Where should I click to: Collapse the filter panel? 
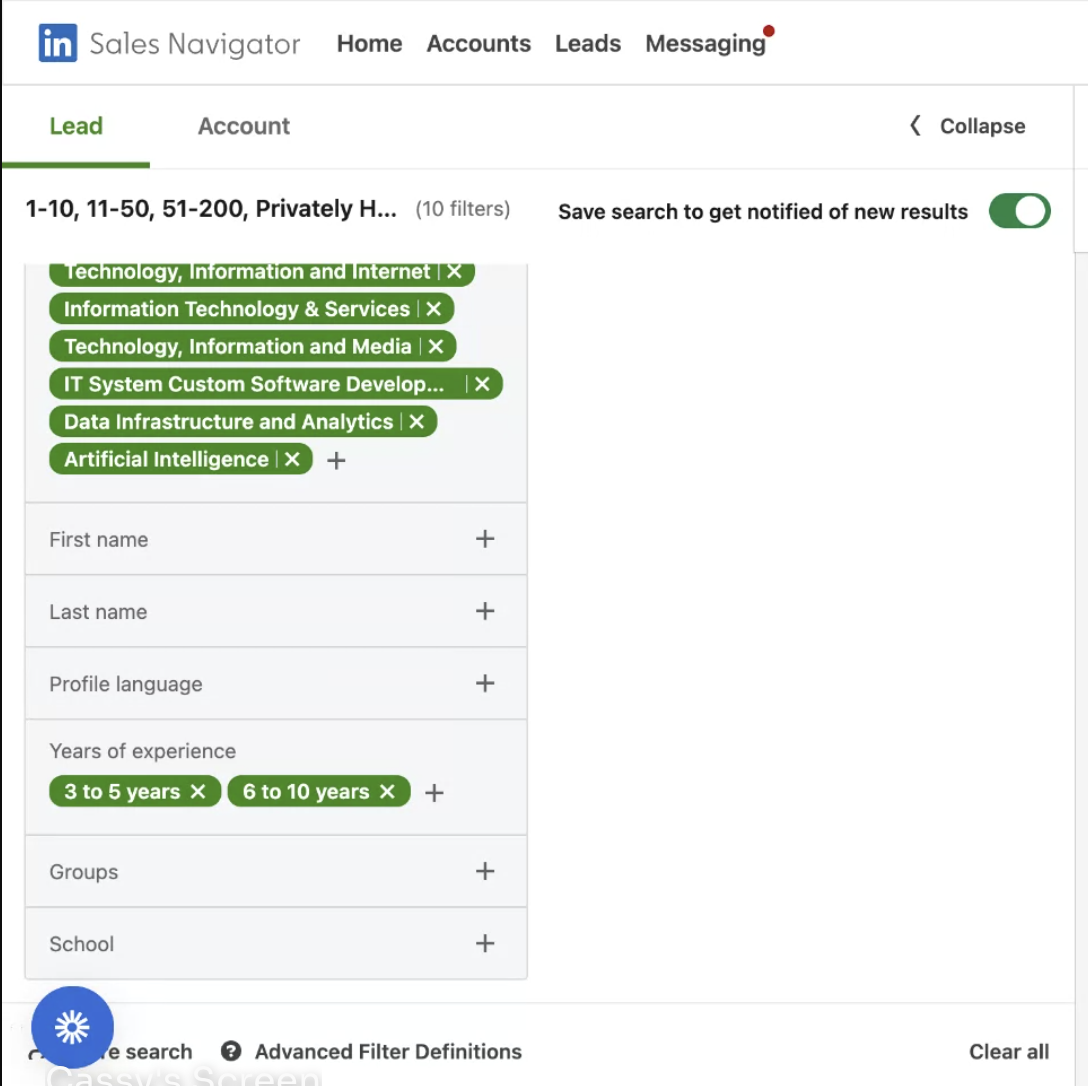[967, 126]
